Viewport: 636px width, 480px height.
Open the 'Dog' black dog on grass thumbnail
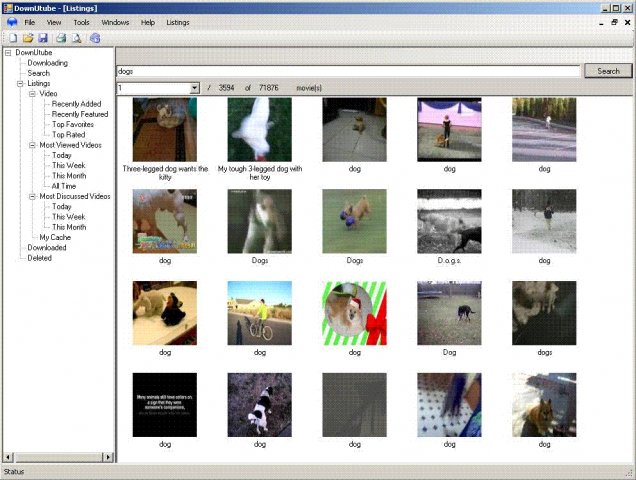(x=449, y=313)
